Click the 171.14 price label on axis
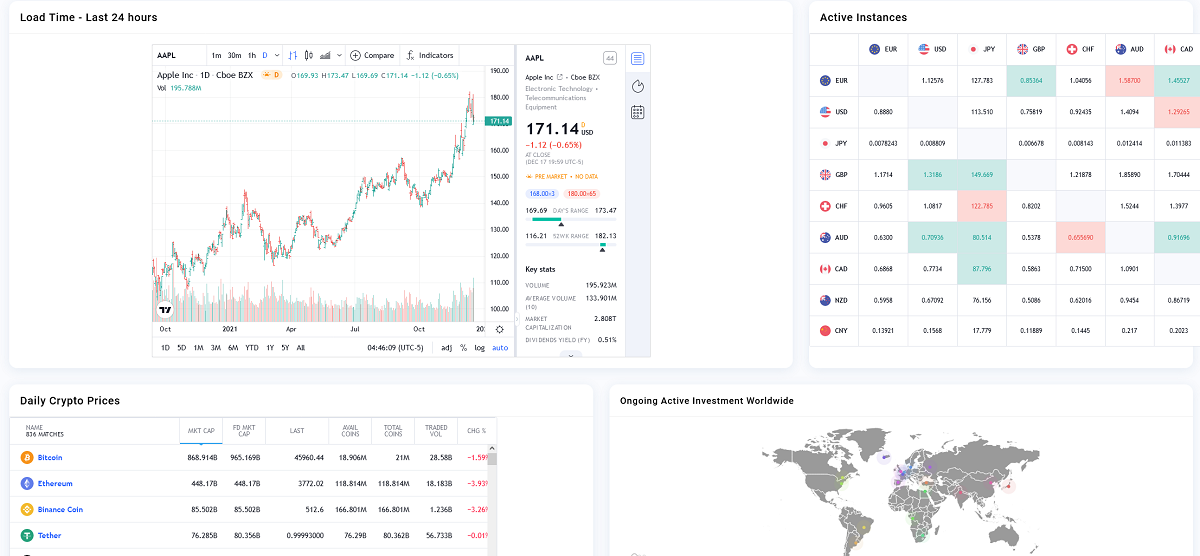Viewport: 1200px width, 556px height. [499, 121]
